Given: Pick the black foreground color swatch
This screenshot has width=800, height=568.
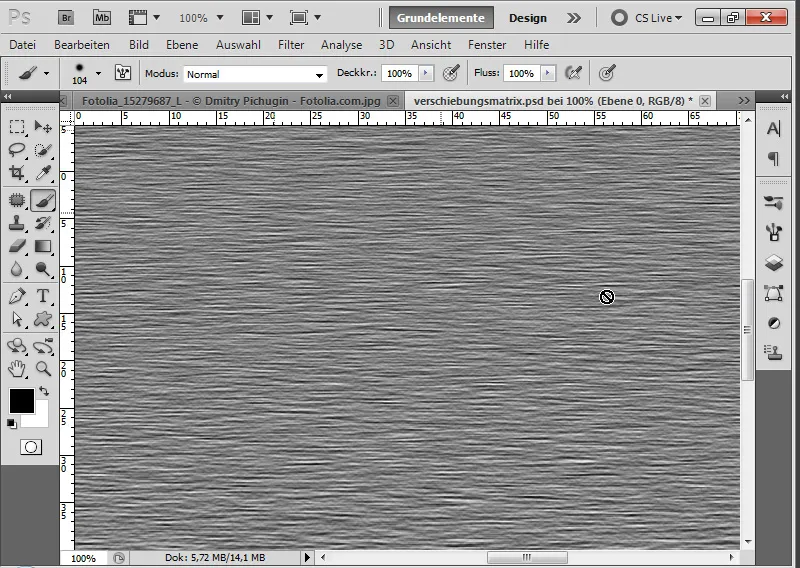Looking at the screenshot, I should [22, 401].
